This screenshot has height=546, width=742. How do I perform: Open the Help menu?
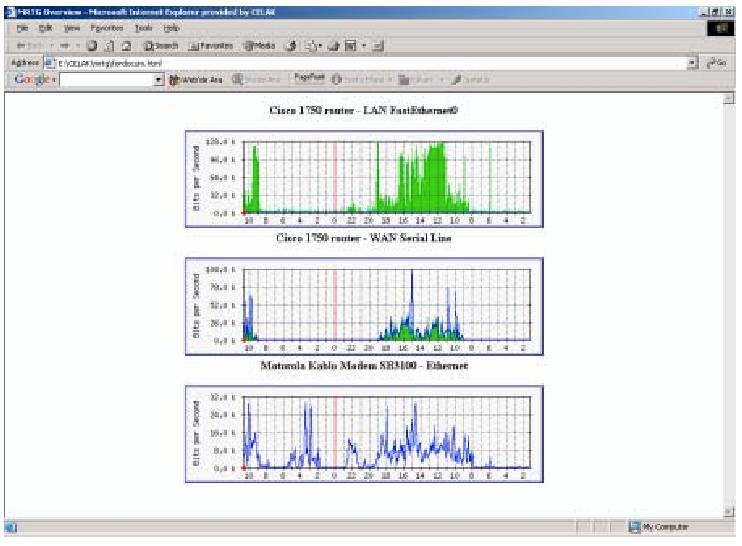(x=171, y=28)
